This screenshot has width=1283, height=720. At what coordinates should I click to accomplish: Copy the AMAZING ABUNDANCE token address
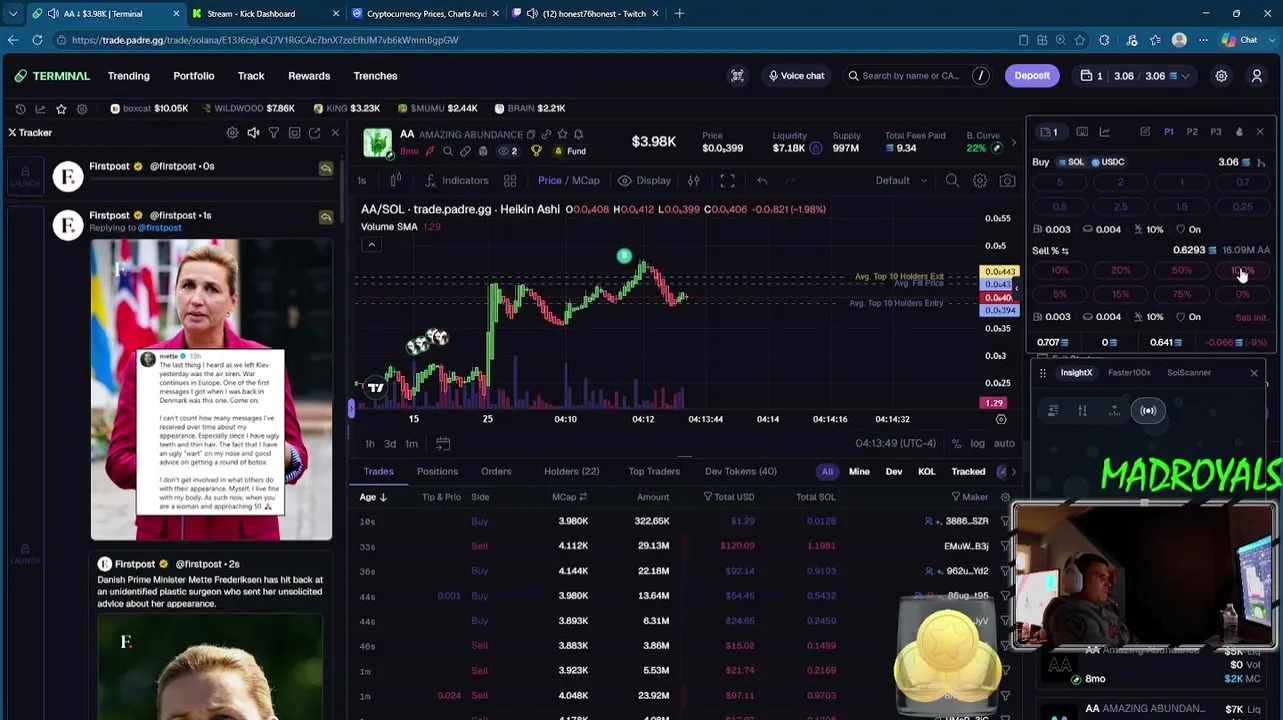coord(531,134)
